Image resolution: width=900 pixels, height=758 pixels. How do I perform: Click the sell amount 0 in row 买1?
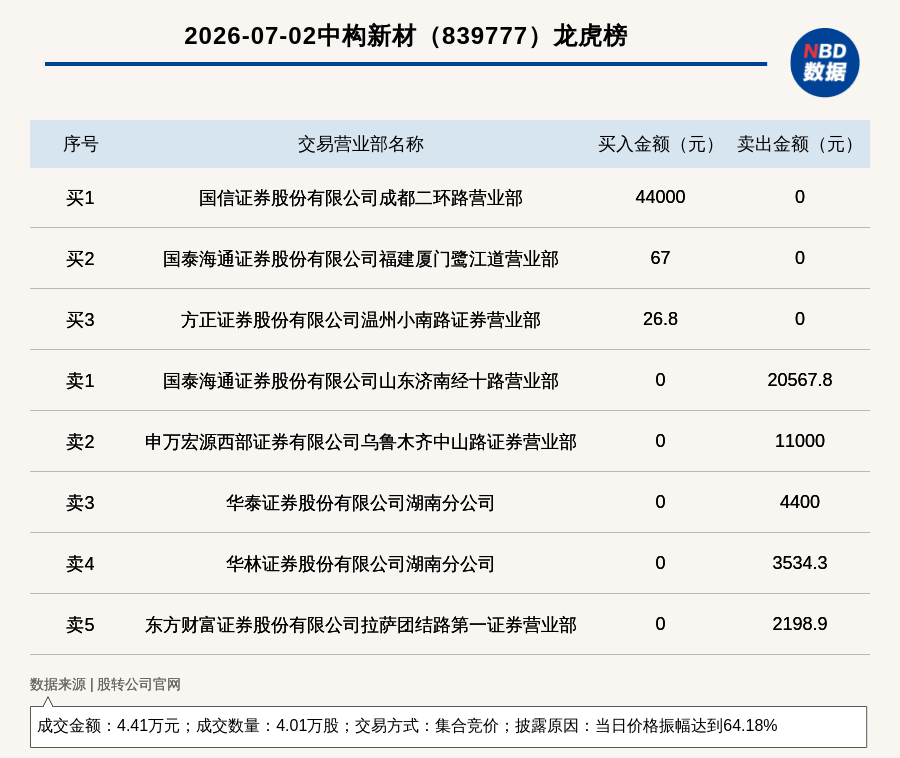click(x=800, y=197)
